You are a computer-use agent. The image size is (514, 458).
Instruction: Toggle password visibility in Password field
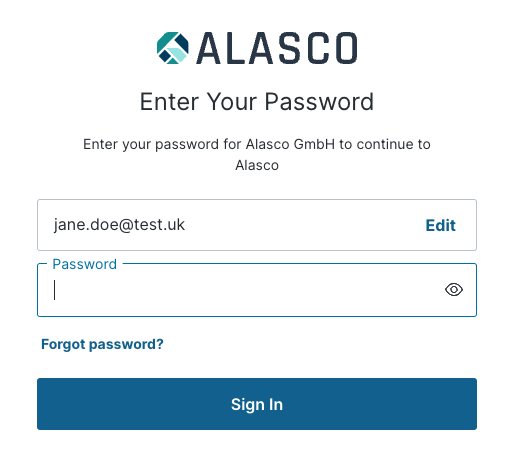pyautogui.click(x=454, y=289)
